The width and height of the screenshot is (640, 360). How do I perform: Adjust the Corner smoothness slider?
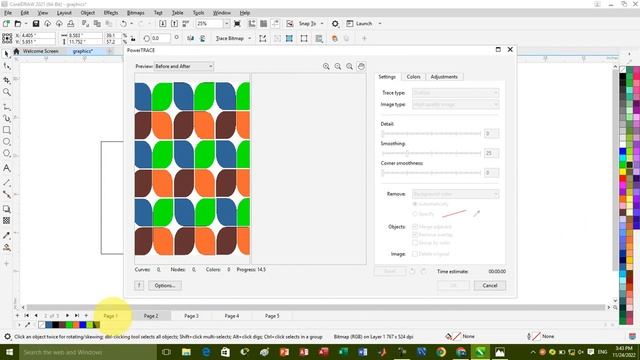coord(431,173)
